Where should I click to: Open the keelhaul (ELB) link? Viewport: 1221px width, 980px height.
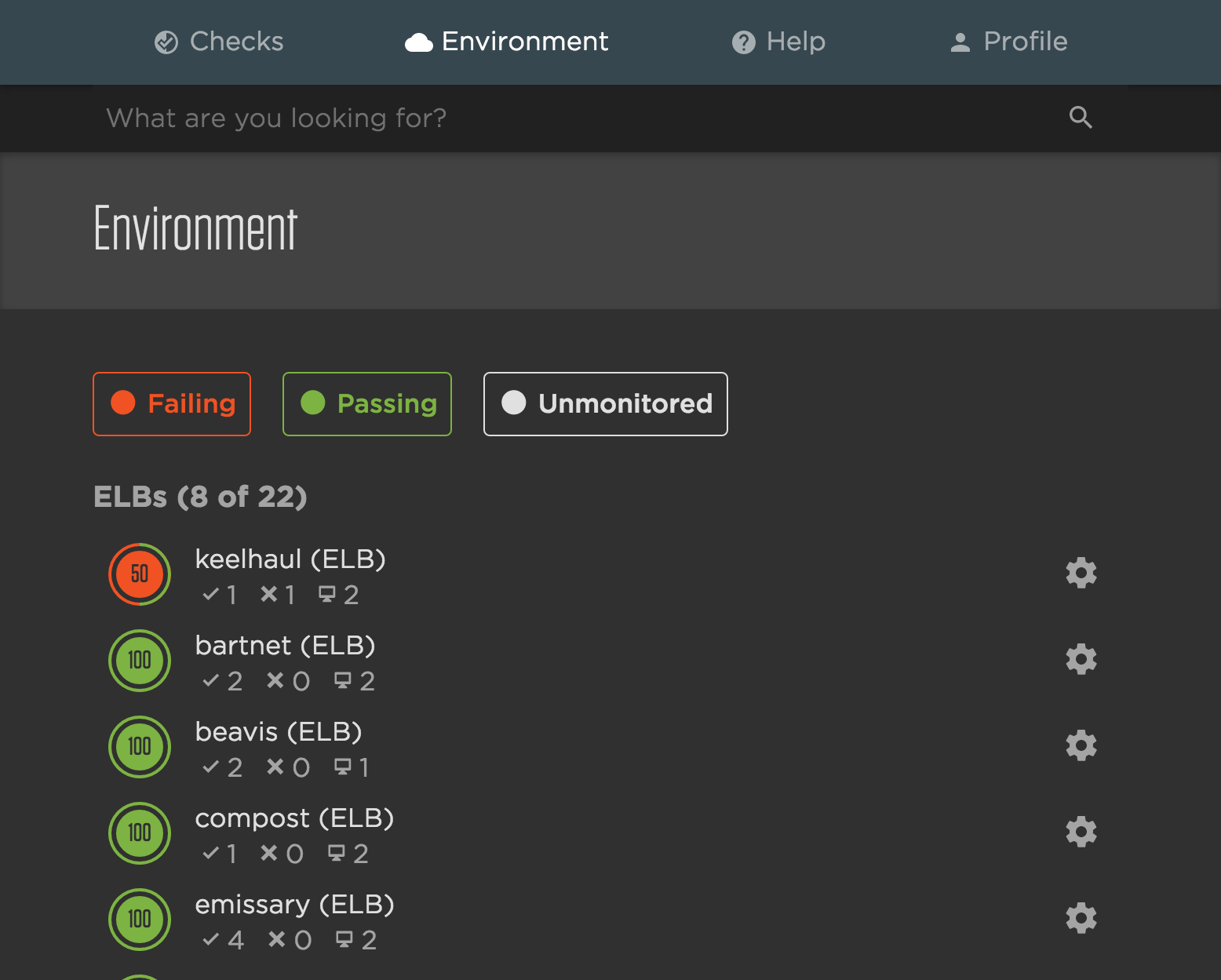[290, 559]
